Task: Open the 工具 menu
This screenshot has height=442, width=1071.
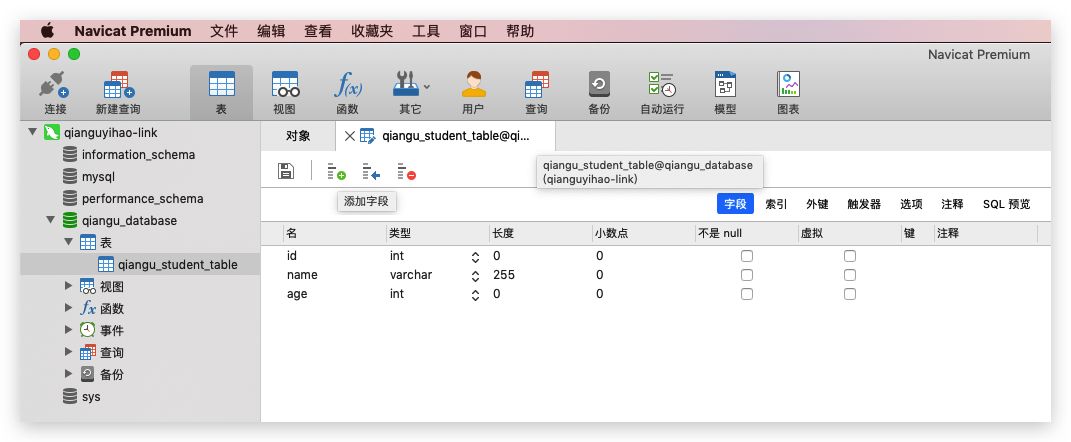Action: (426, 31)
